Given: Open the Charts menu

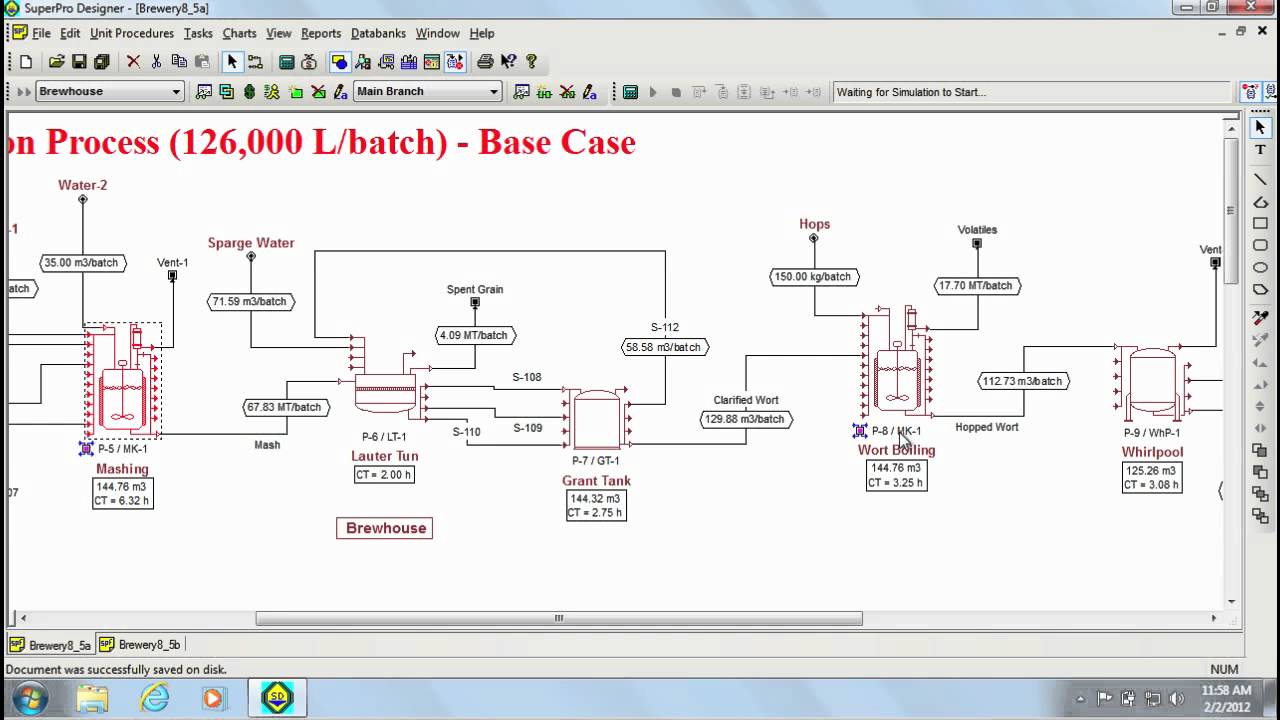Looking at the screenshot, I should pos(239,33).
